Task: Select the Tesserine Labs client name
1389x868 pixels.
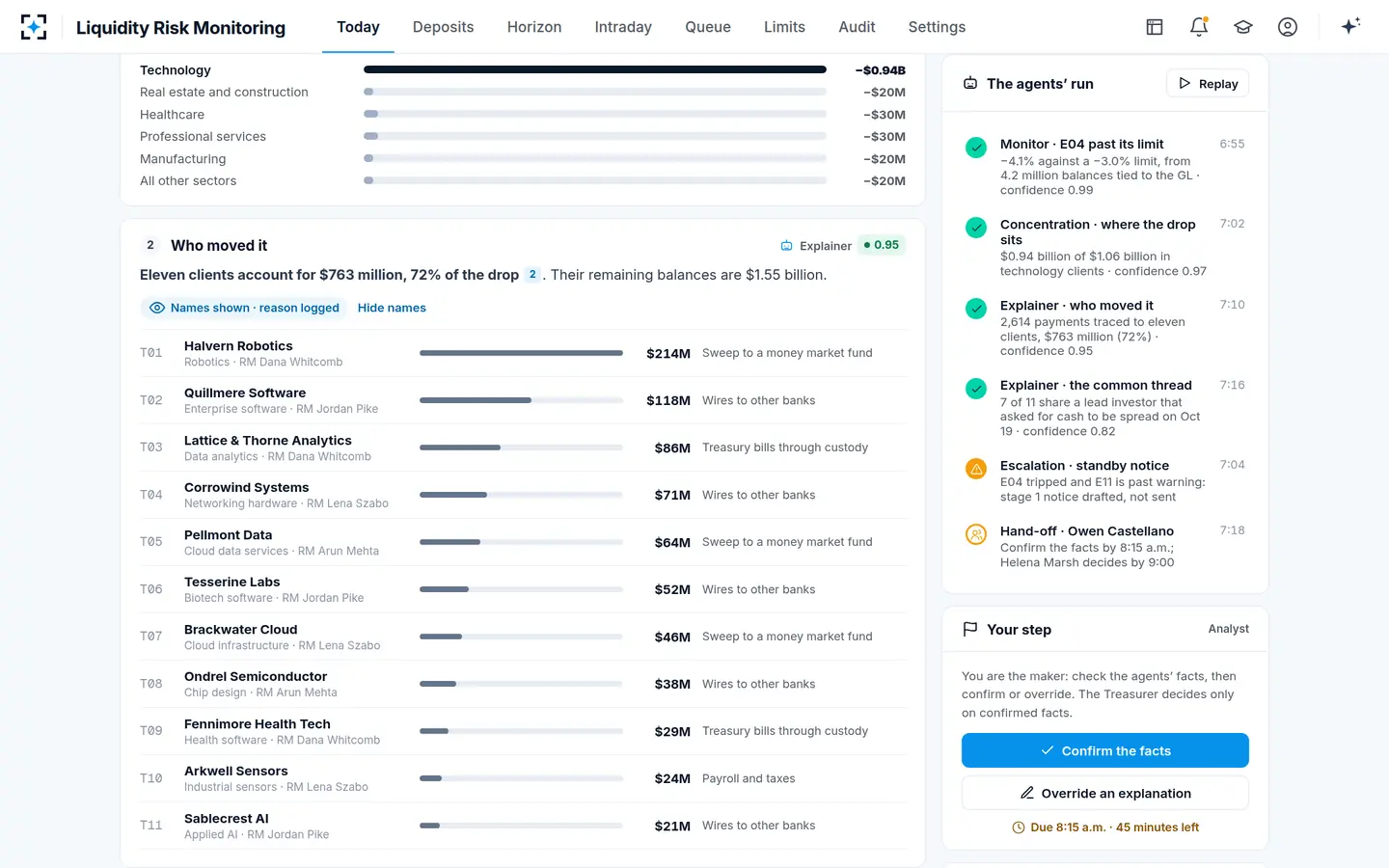Action: pos(232,582)
